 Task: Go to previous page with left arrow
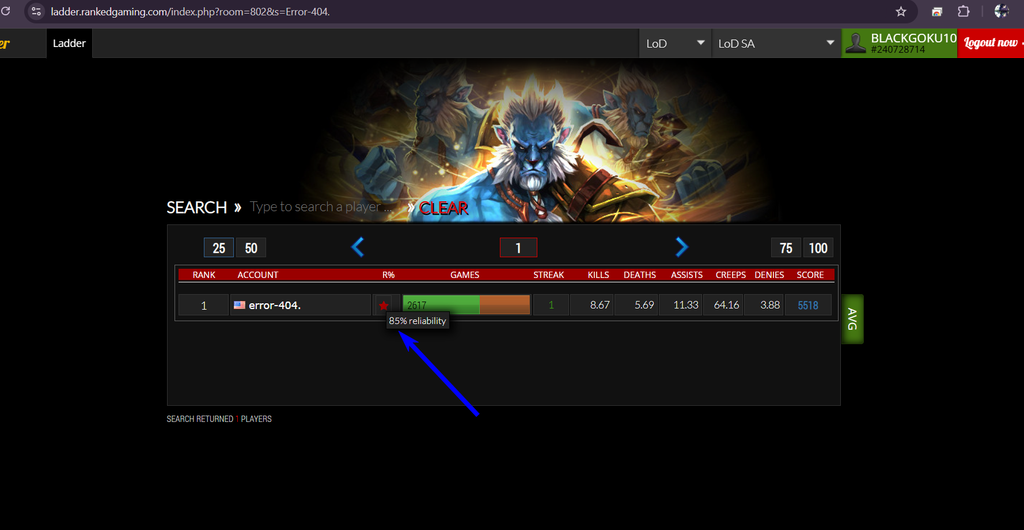pos(357,247)
